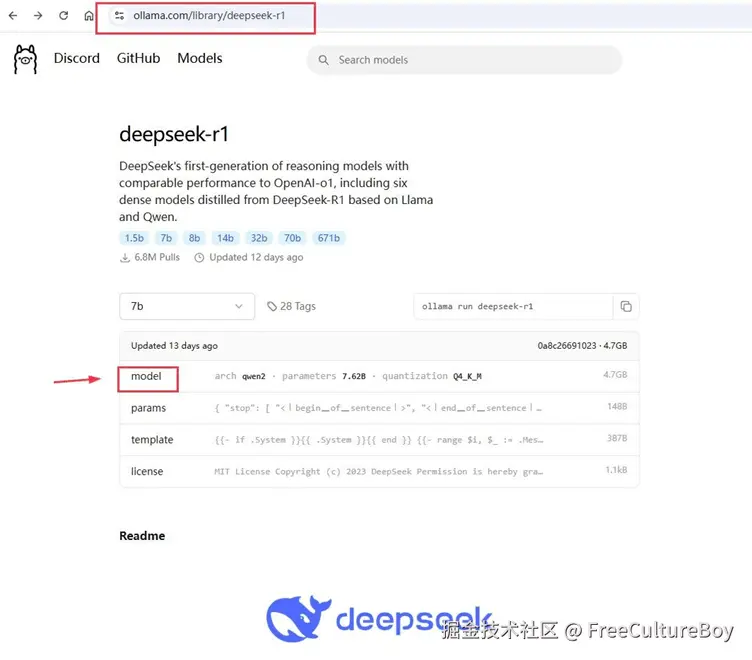752x660 pixels.
Task: Click the deepseek-r1 page heading
Action: [x=174, y=134]
